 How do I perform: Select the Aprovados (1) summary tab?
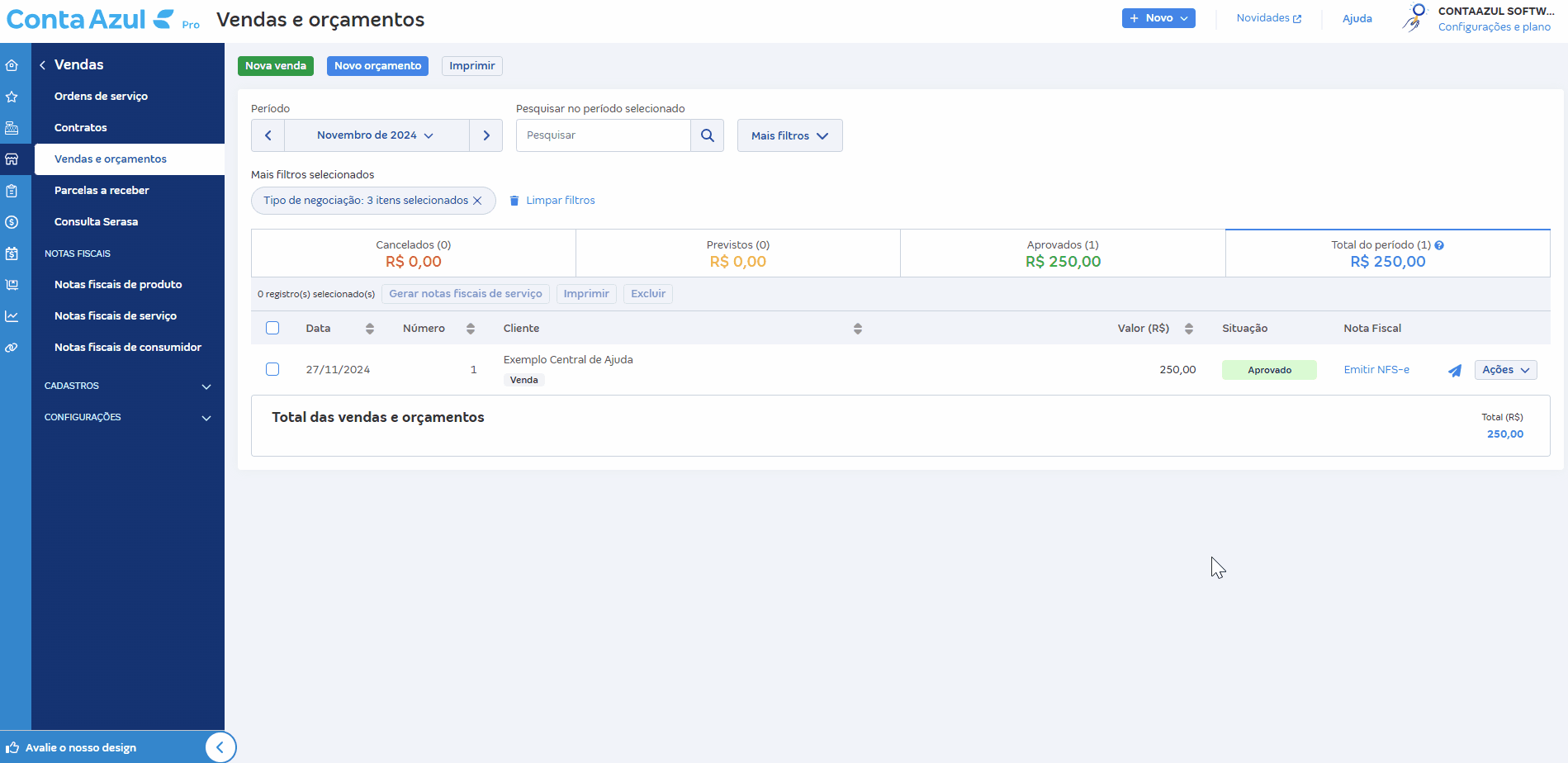coord(1062,254)
